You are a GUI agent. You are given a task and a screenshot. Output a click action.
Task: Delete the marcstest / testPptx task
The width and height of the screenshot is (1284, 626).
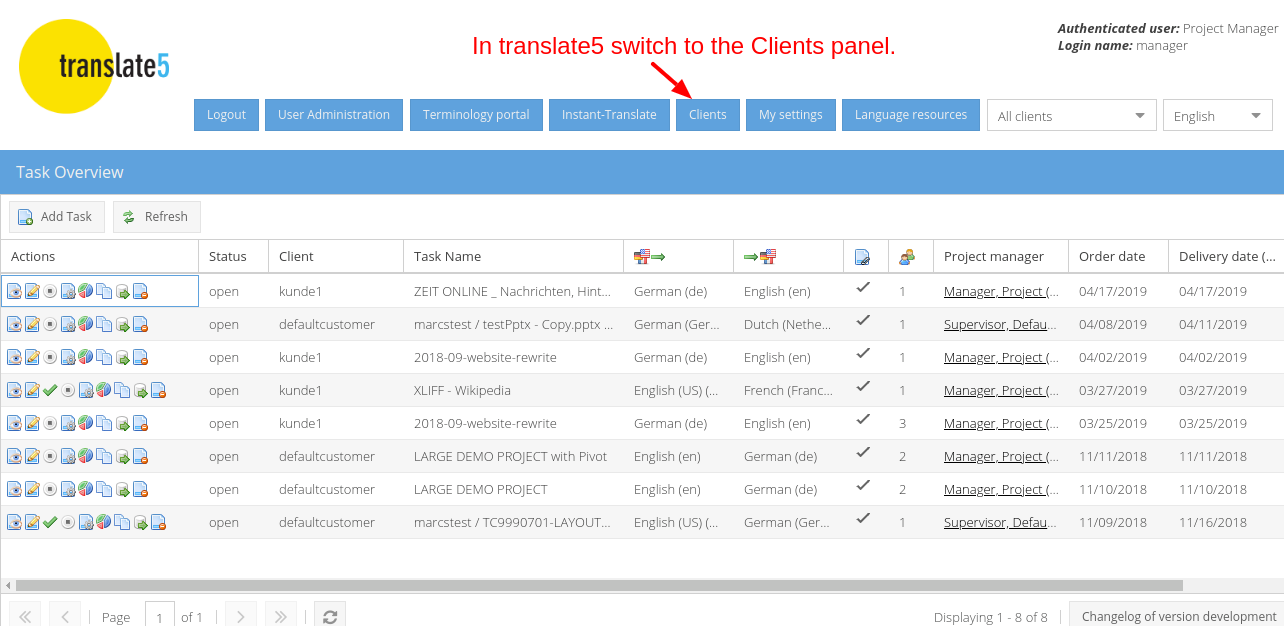[x=140, y=324]
